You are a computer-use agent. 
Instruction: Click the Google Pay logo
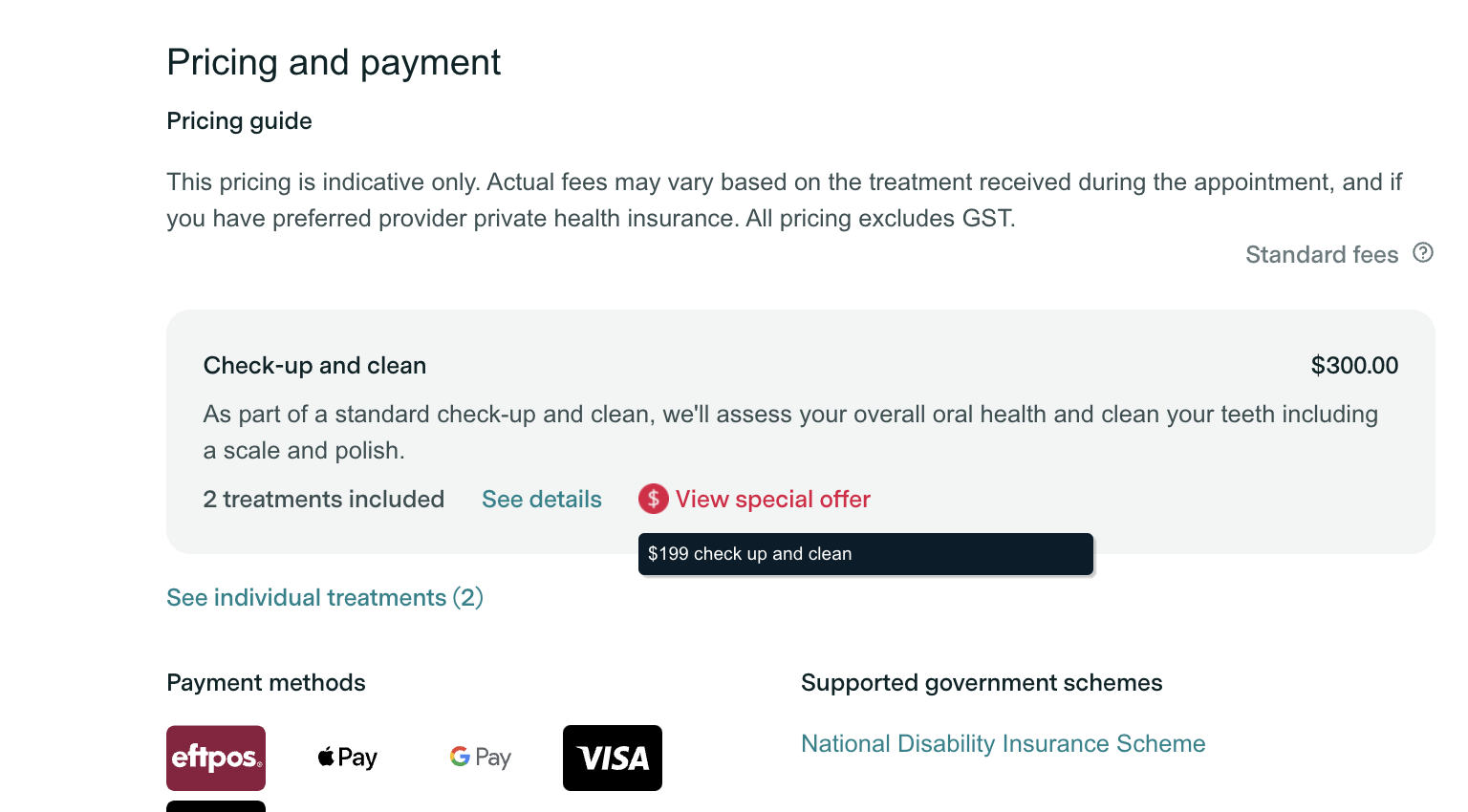point(481,758)
